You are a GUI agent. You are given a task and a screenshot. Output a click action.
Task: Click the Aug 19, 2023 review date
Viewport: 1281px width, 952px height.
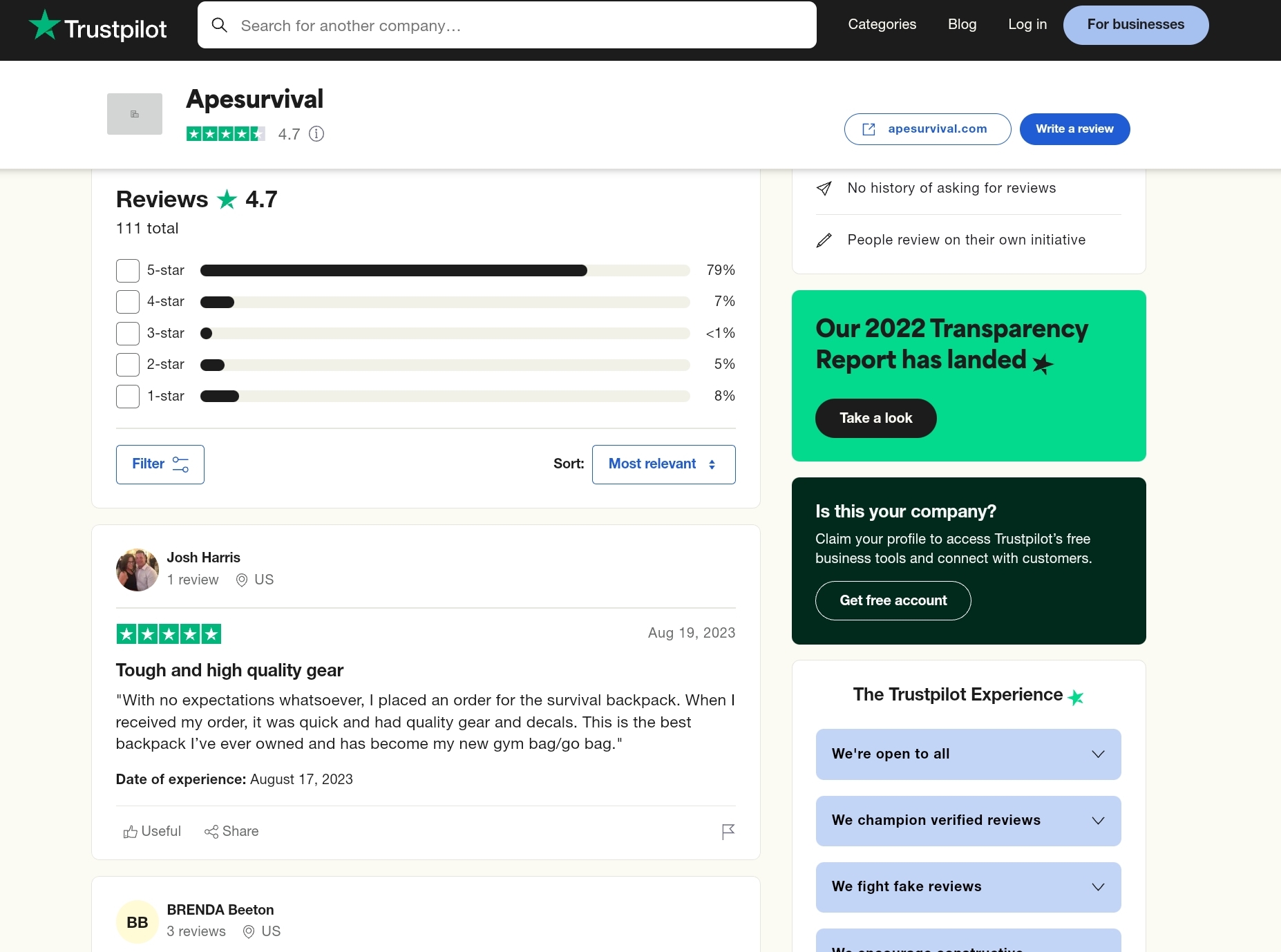tap(692, 634)
